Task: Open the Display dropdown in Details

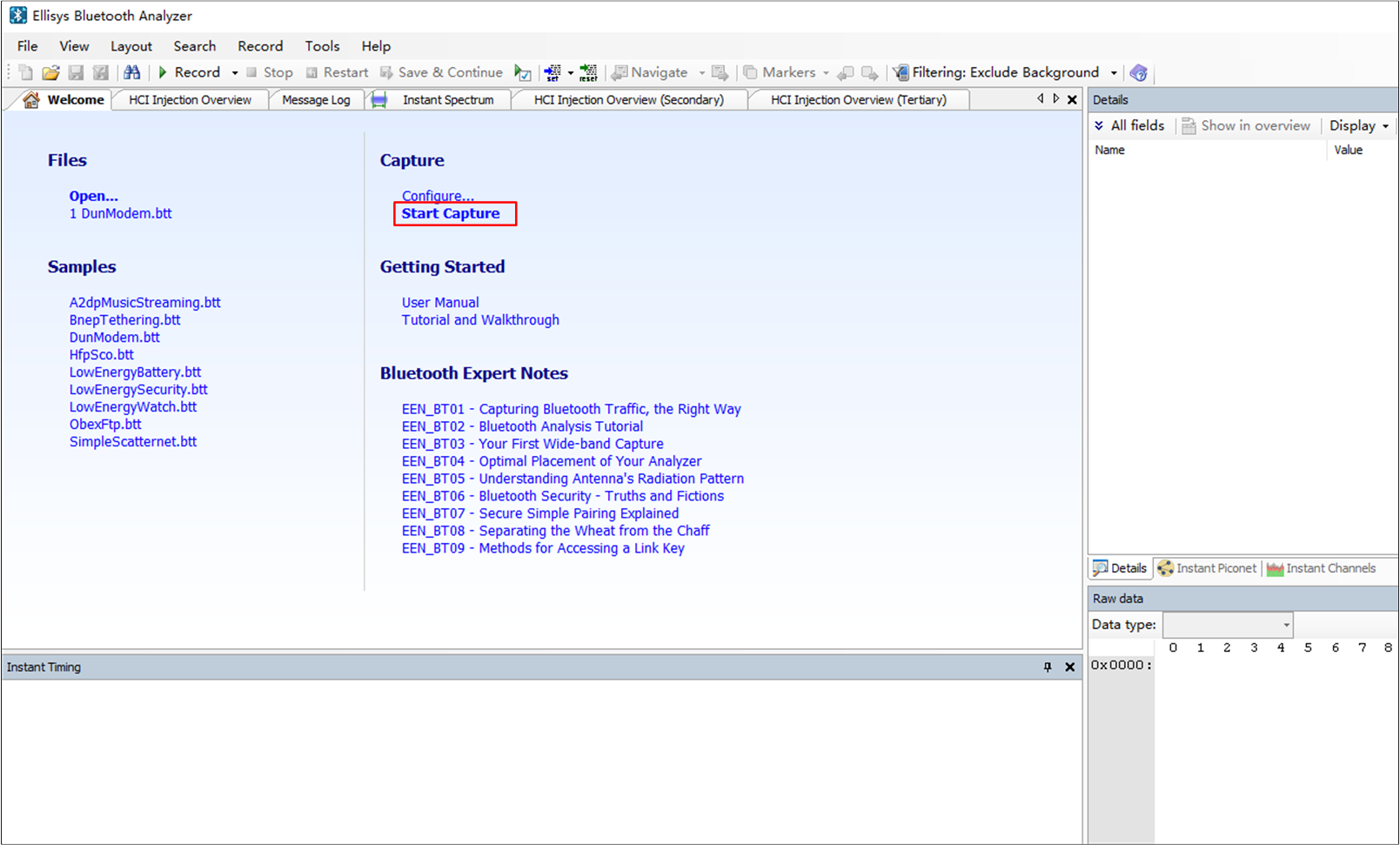Action: click(1359, 125)
